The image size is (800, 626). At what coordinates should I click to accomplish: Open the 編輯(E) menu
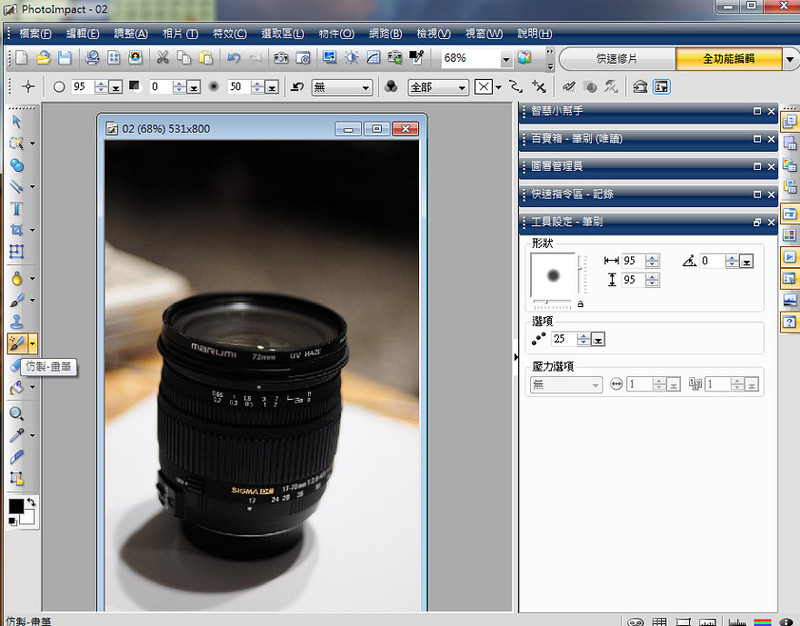[x=83, y=34]
